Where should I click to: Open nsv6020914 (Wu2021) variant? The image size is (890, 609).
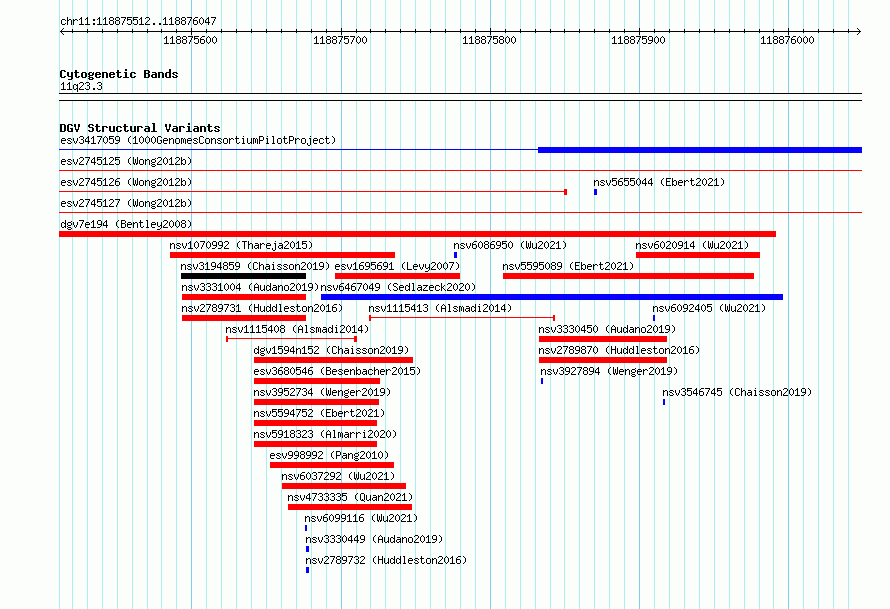point(692,245)
